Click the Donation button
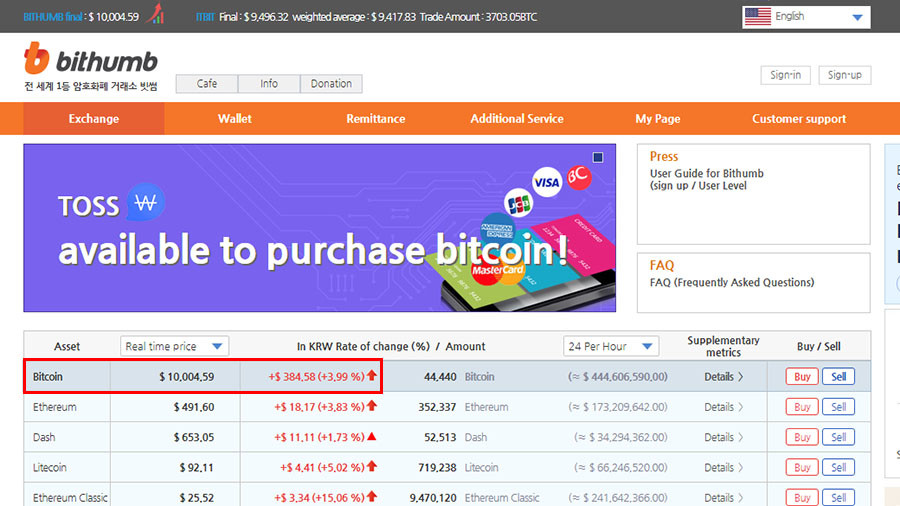Screen dimensions: 900x506 pyautogui.click(x=331, y=84)
